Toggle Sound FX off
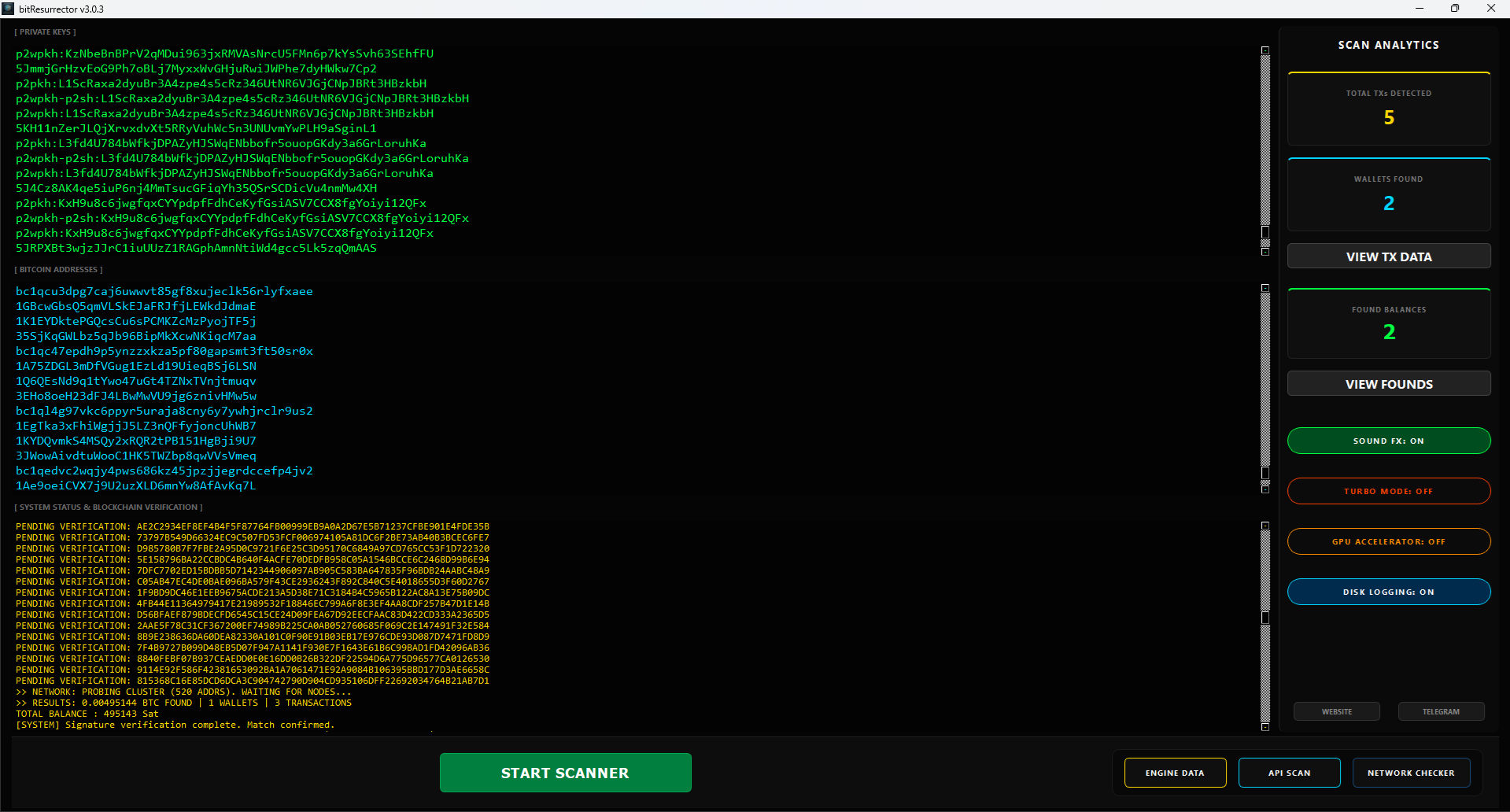The width and height of the screenshot is (1510, 812). click(x=1388, y=441)
